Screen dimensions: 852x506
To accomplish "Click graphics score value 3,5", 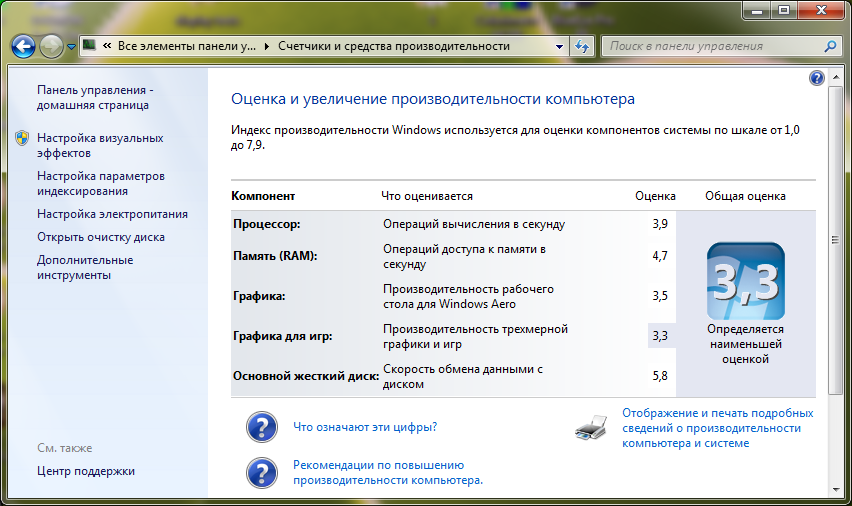I will tap(660, 296).
